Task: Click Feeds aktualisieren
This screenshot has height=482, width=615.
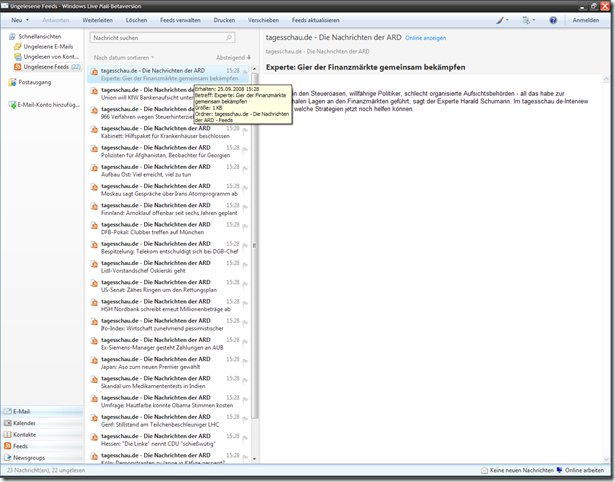Action: tap(315, 20)
